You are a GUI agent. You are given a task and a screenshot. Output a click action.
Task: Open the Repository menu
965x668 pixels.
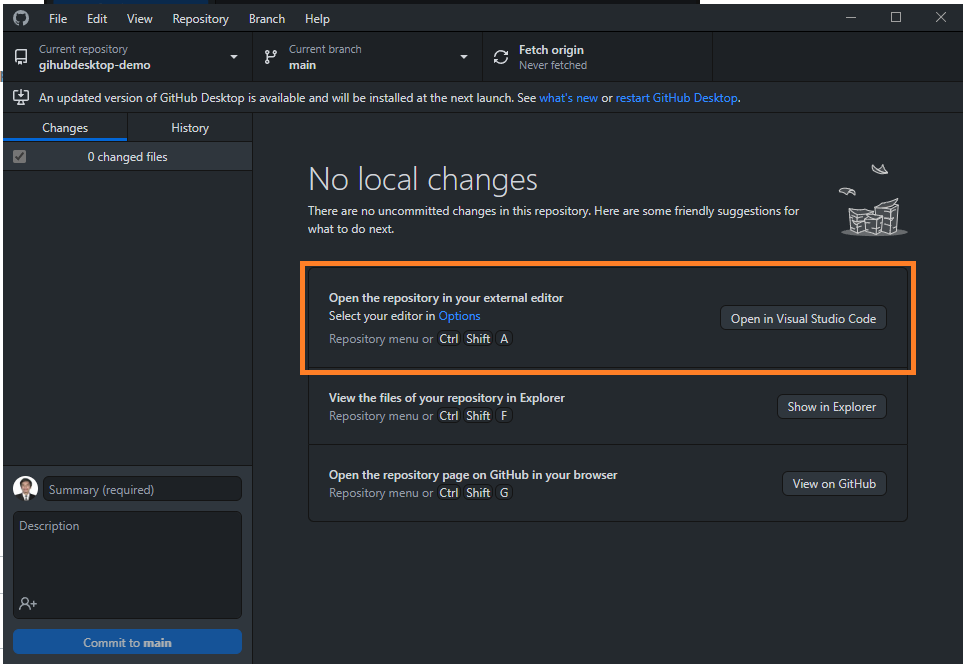(200, 18)
